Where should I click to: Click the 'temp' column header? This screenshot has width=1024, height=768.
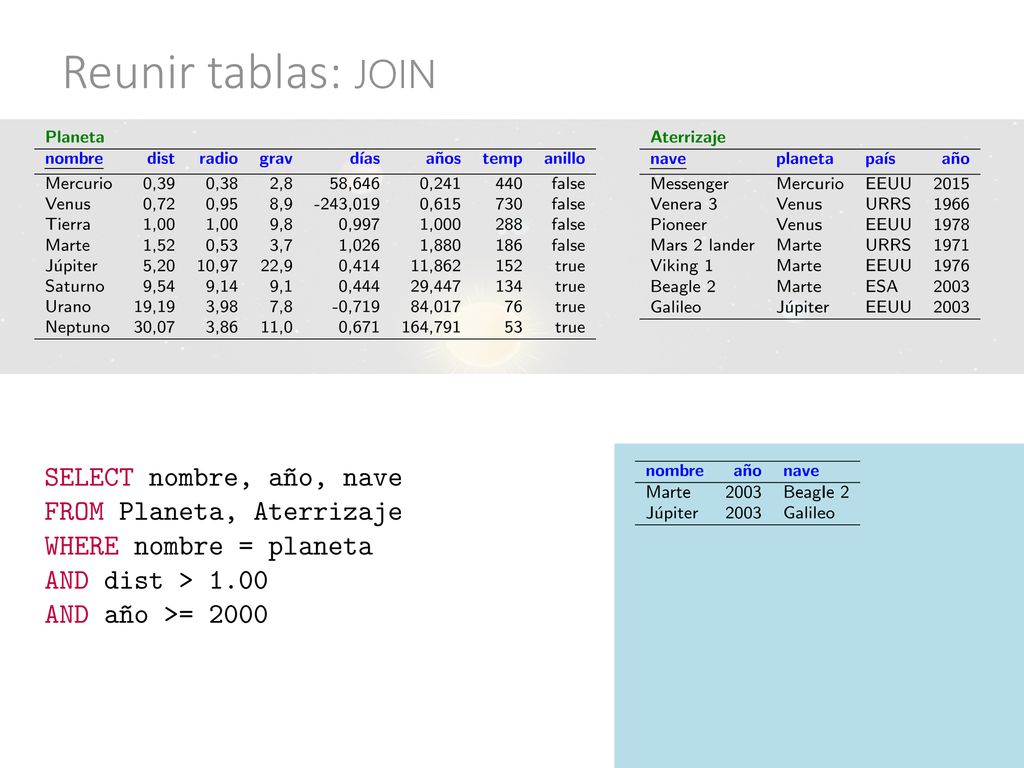point(502,159)
